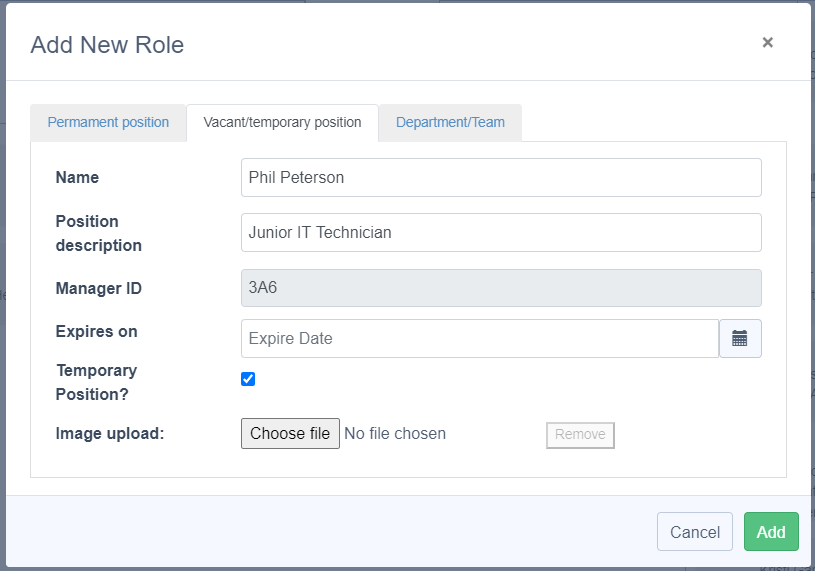This screenshot has height=571, width=815.
Task: Open the Department/Team tab
Action: click(x=450, y=122)
